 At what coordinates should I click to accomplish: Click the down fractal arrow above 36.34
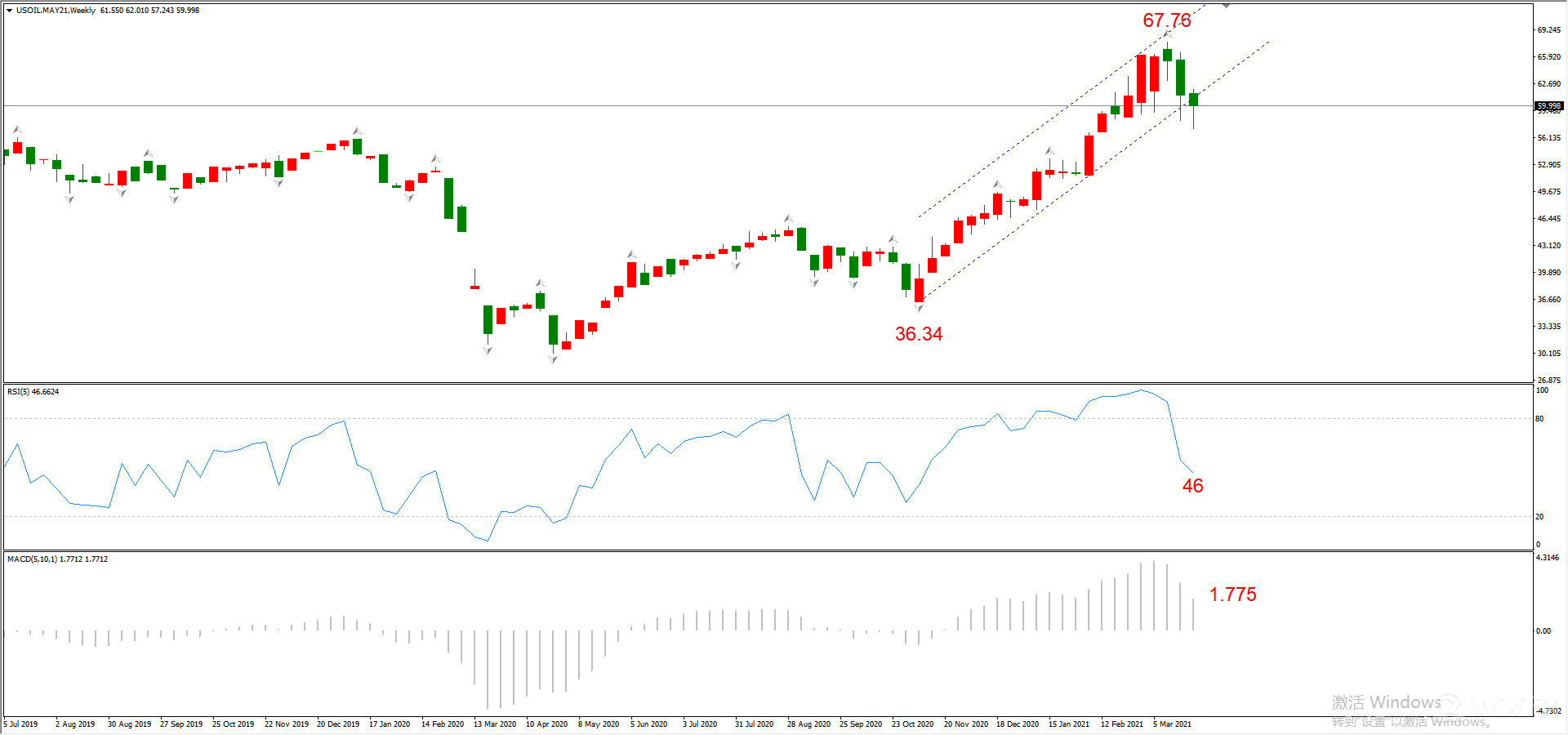[x=919, y=308]
